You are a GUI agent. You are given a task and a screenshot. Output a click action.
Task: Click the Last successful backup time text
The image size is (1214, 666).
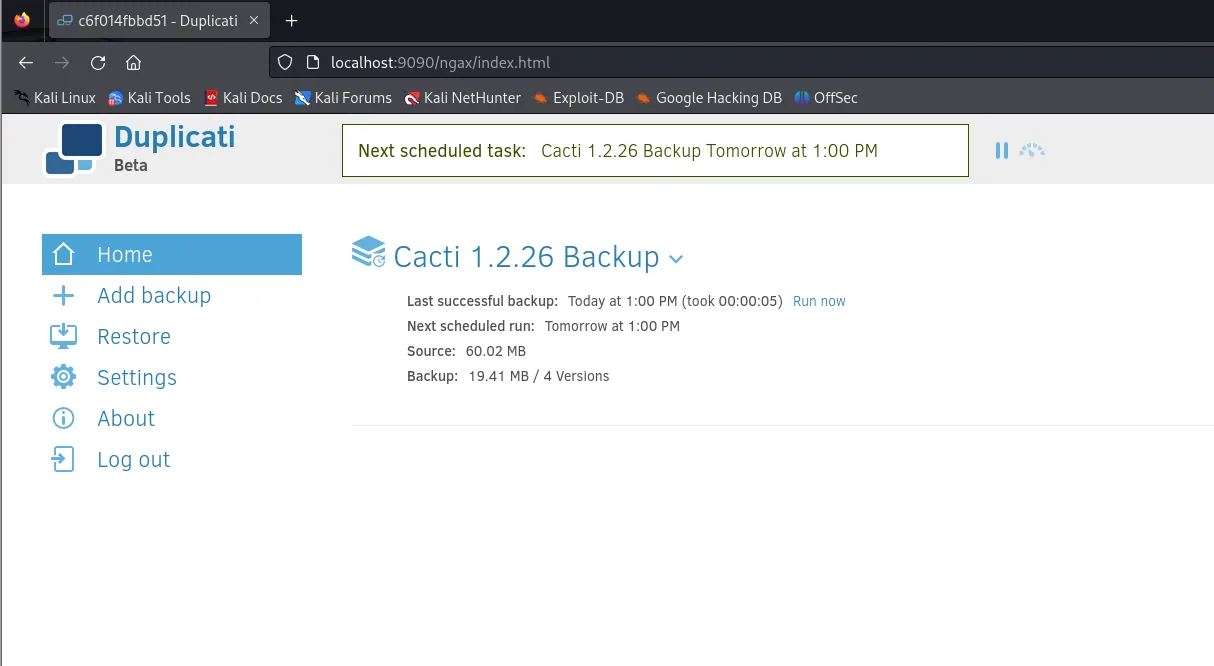[675, 301]
